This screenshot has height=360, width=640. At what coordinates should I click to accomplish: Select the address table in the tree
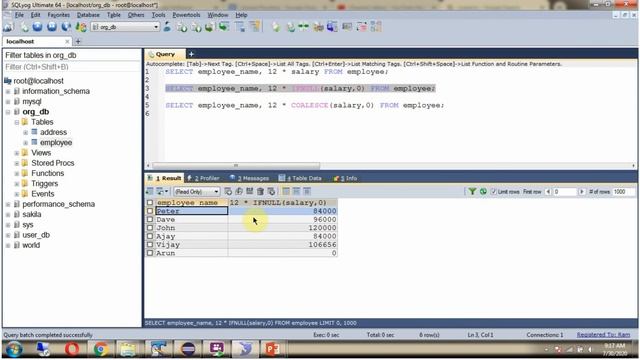(x=53, y=132)
